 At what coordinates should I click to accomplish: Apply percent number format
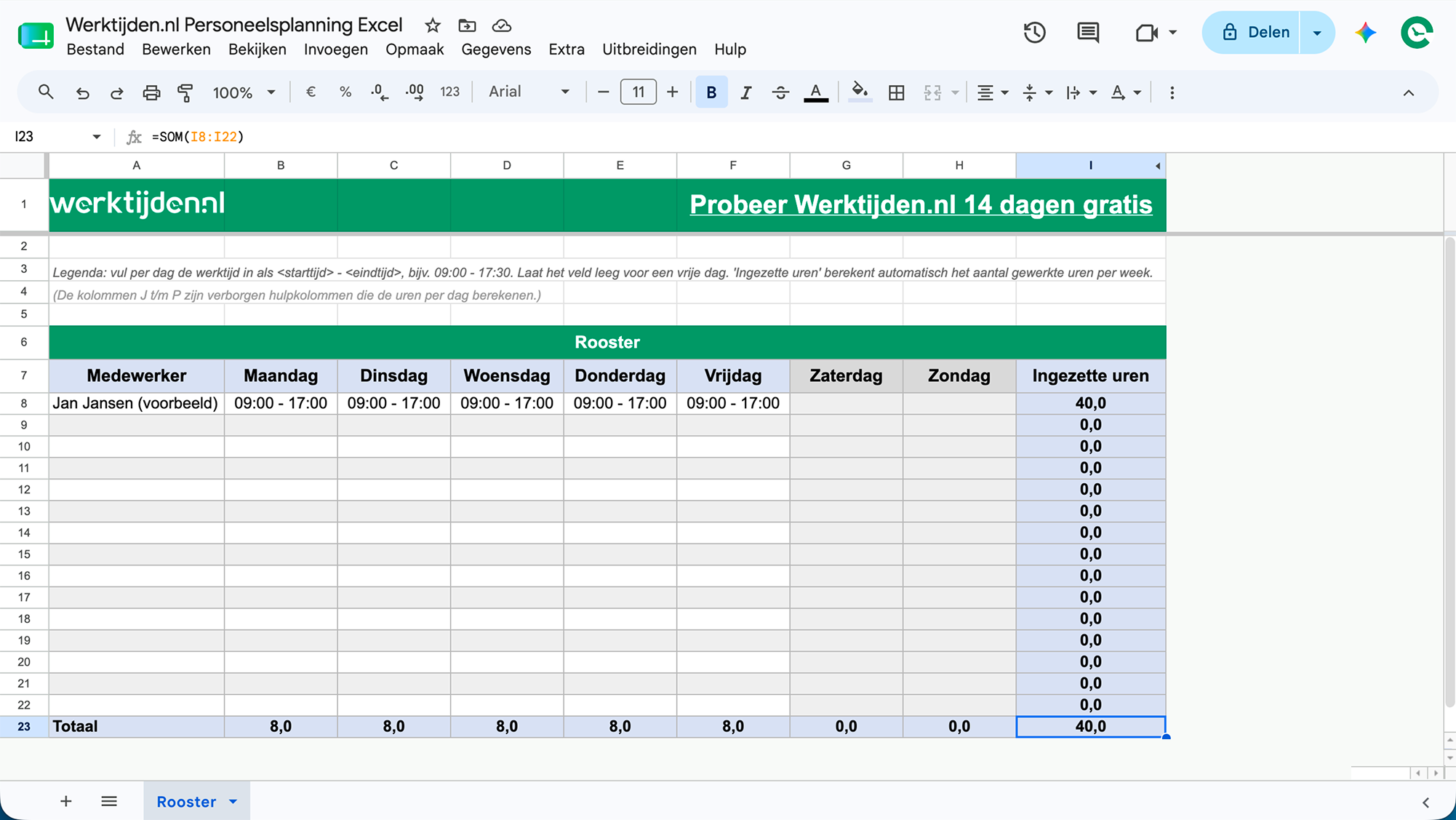point(345,92)
